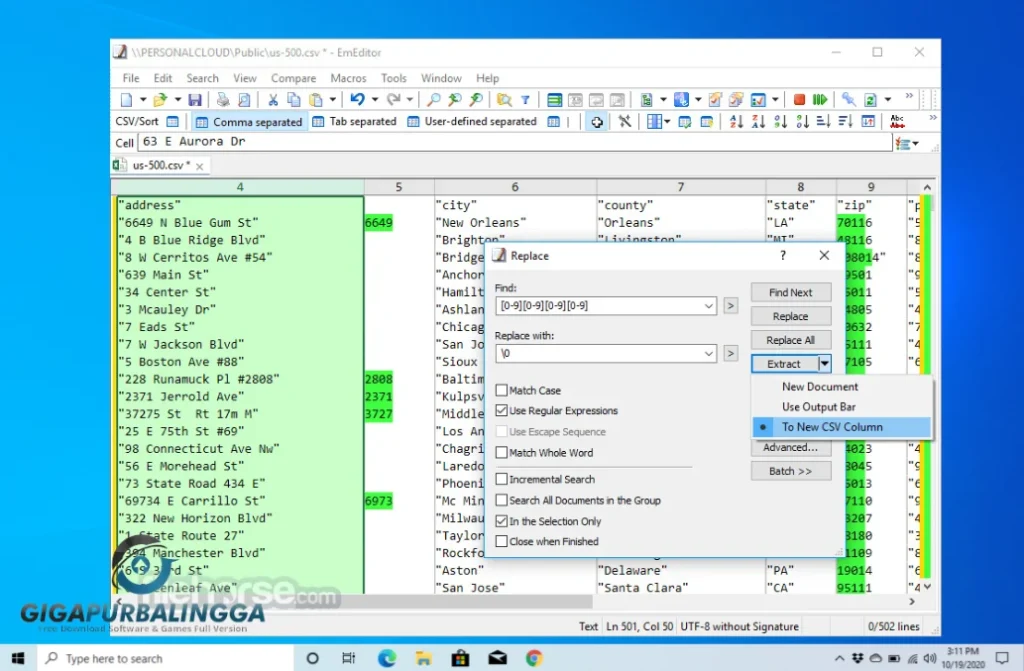Open the Extract button's dropdown arrow

(823, 363)
